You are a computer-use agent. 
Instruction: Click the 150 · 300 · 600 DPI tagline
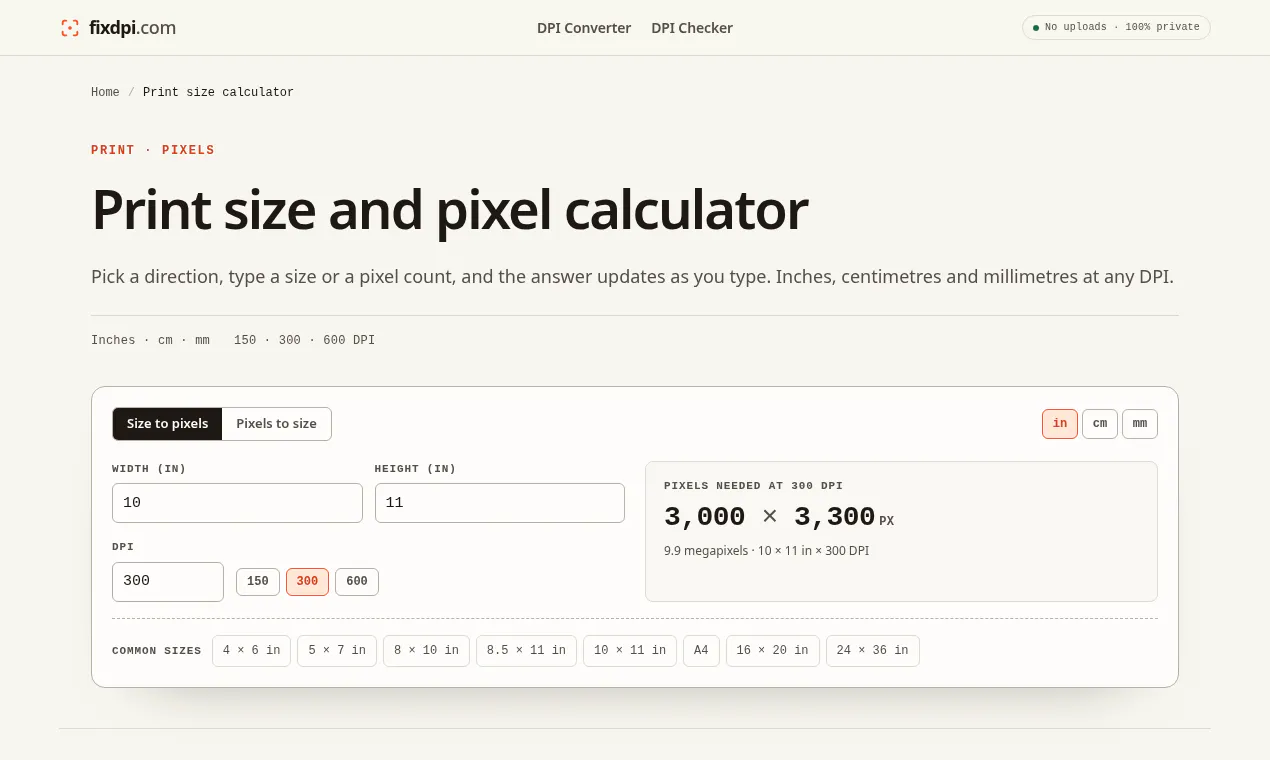[304, 341]
